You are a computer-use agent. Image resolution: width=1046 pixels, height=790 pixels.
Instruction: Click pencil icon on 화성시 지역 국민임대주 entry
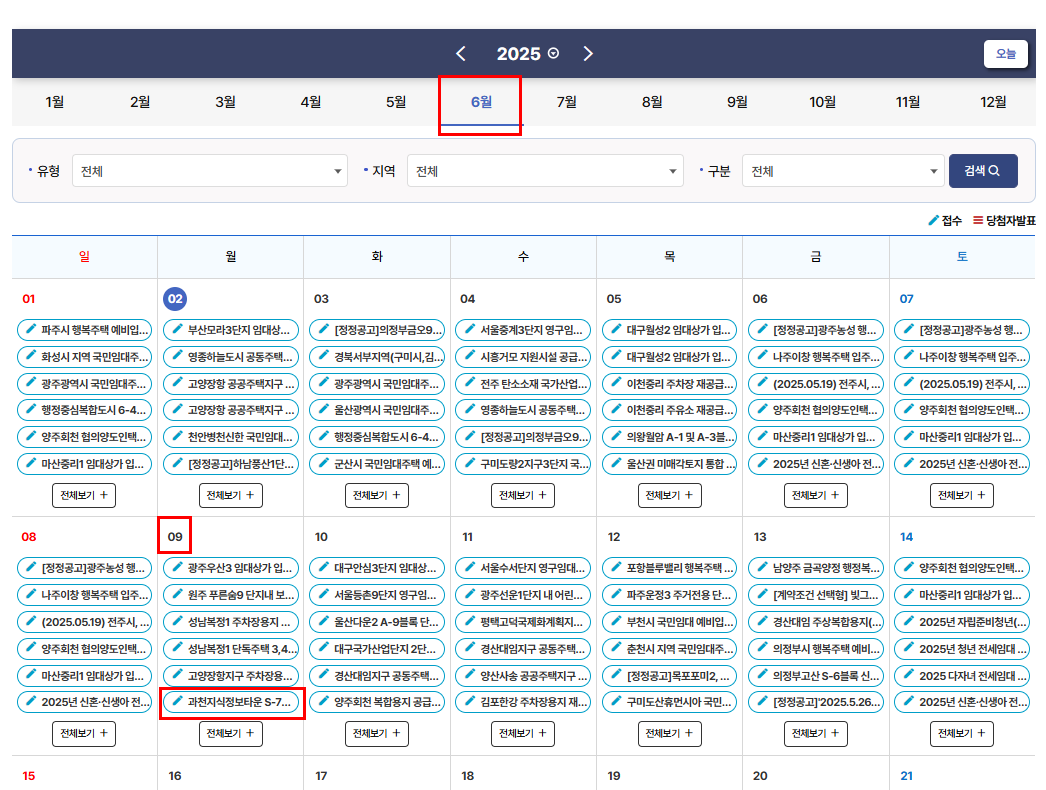(x=30, y=356)
